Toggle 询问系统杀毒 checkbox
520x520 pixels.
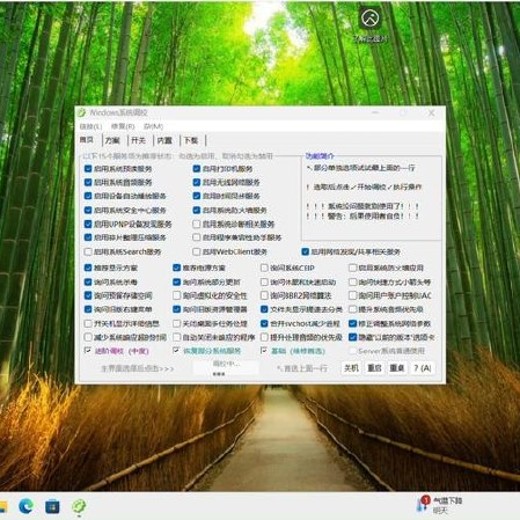88,282
